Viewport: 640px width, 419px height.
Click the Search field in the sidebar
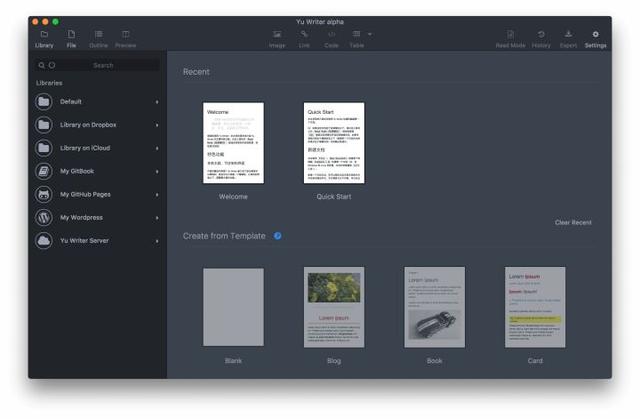pyautogui.click(x=98, y=65)
